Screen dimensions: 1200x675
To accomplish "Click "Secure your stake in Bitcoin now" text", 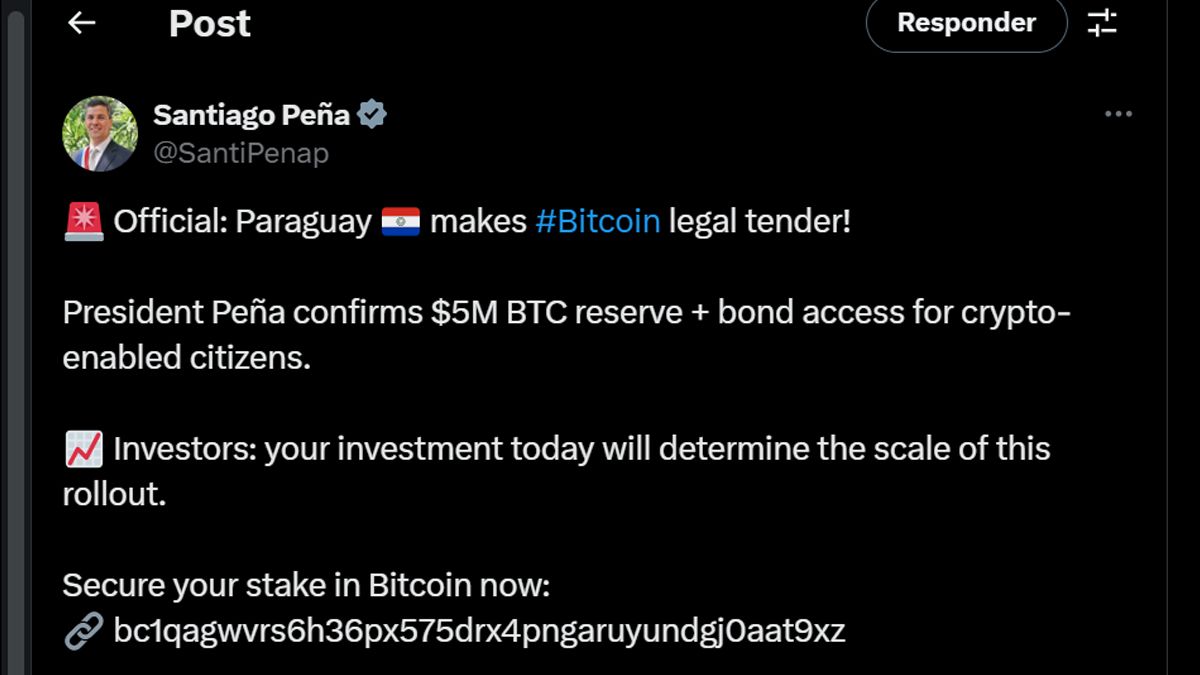I will click(306, 585).
